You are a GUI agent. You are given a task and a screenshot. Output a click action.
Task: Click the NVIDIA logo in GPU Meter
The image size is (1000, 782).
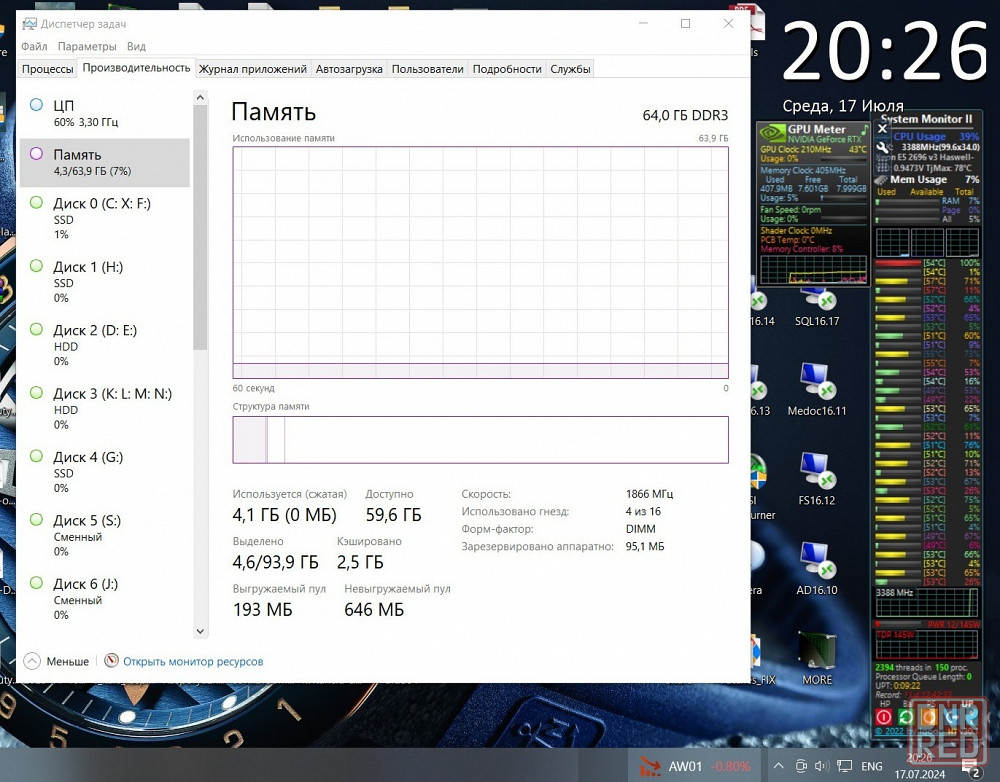772,133
